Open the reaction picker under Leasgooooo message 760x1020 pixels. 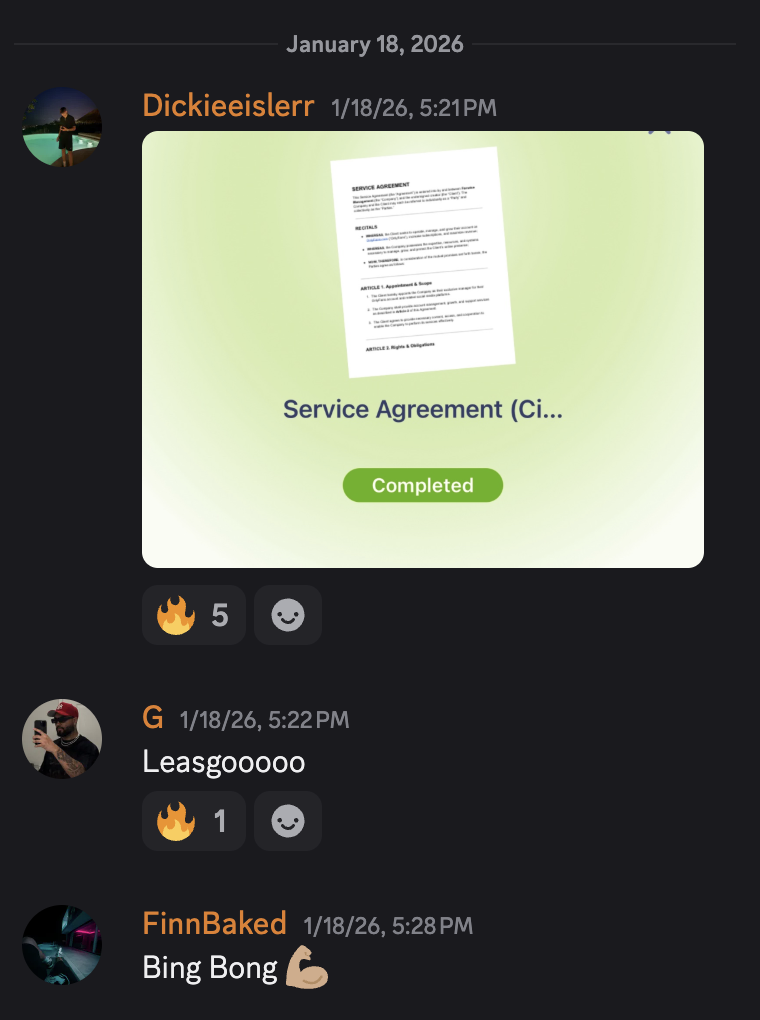288,821
